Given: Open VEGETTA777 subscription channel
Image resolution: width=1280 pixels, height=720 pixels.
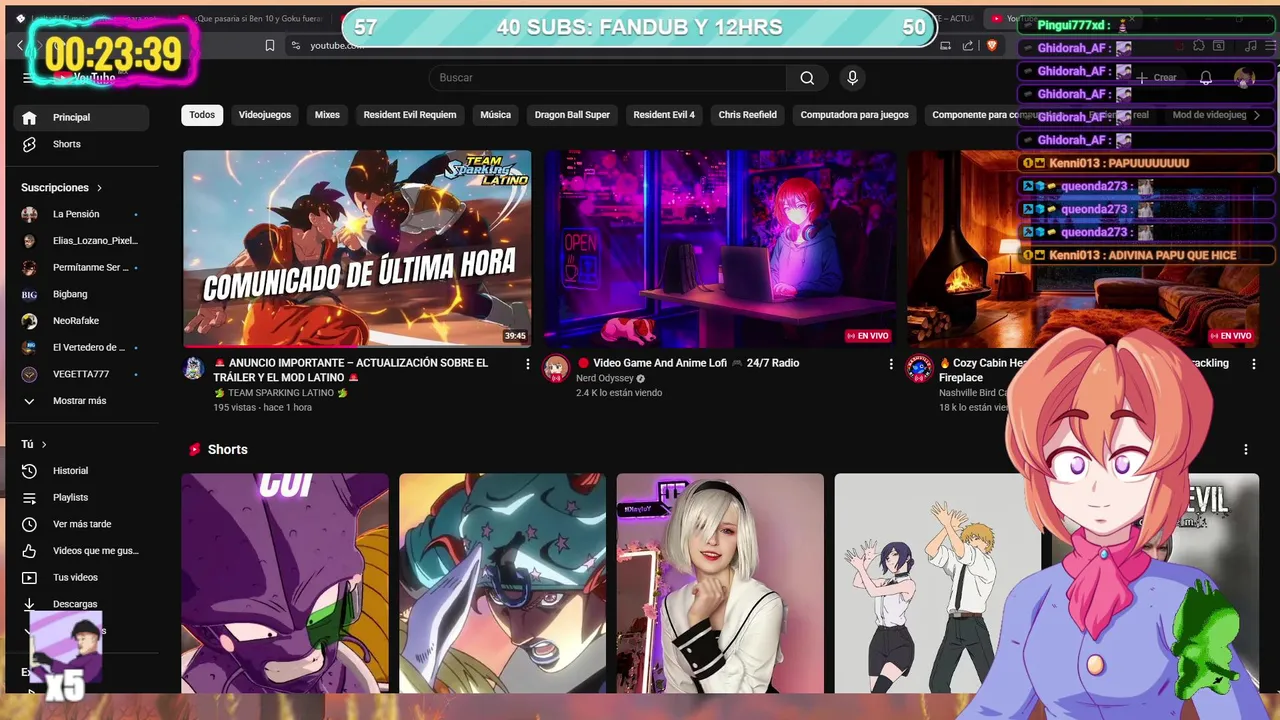Looking at the screenshot, I should [81, 374].
